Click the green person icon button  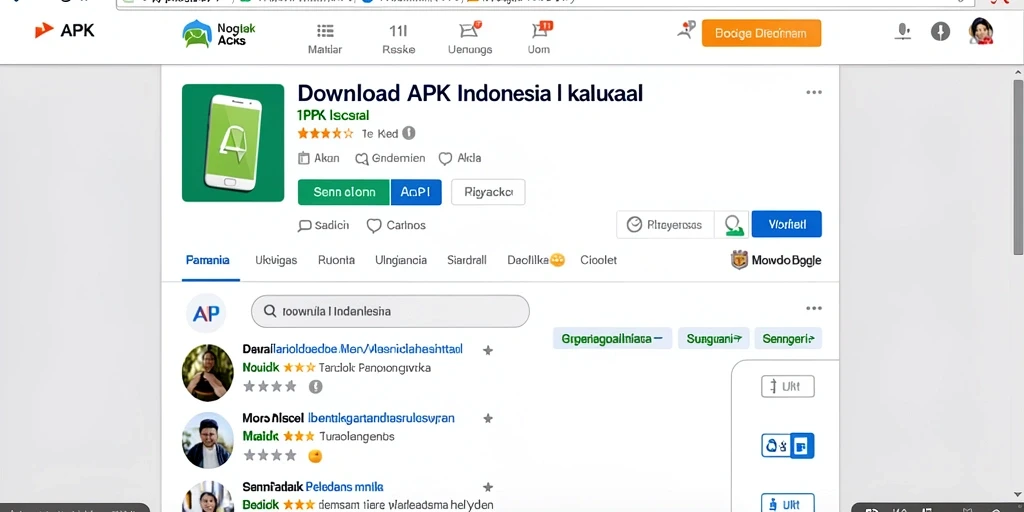(x=732, y=225)
